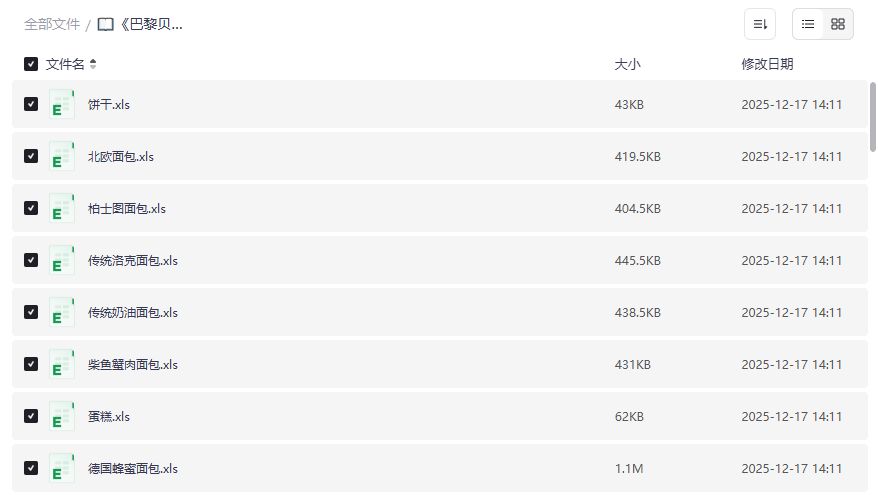Click the 北欧面包.xls file icon
Image resolution: width=878 pixels, height=495 pixels.
(62, 156)
